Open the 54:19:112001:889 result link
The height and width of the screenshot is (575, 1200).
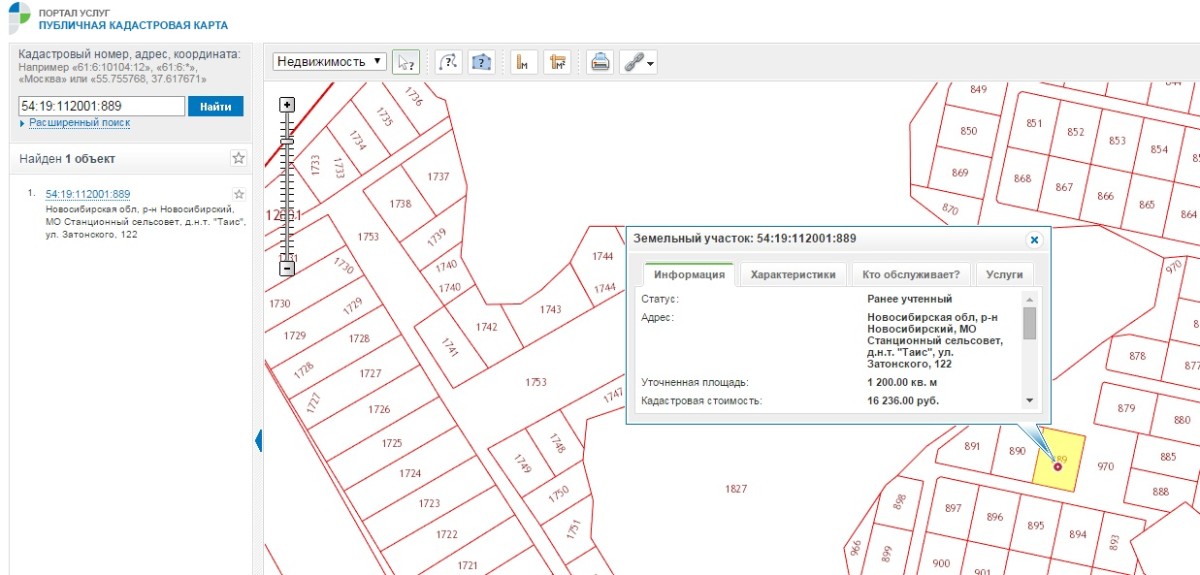click(x=88, y=194)
